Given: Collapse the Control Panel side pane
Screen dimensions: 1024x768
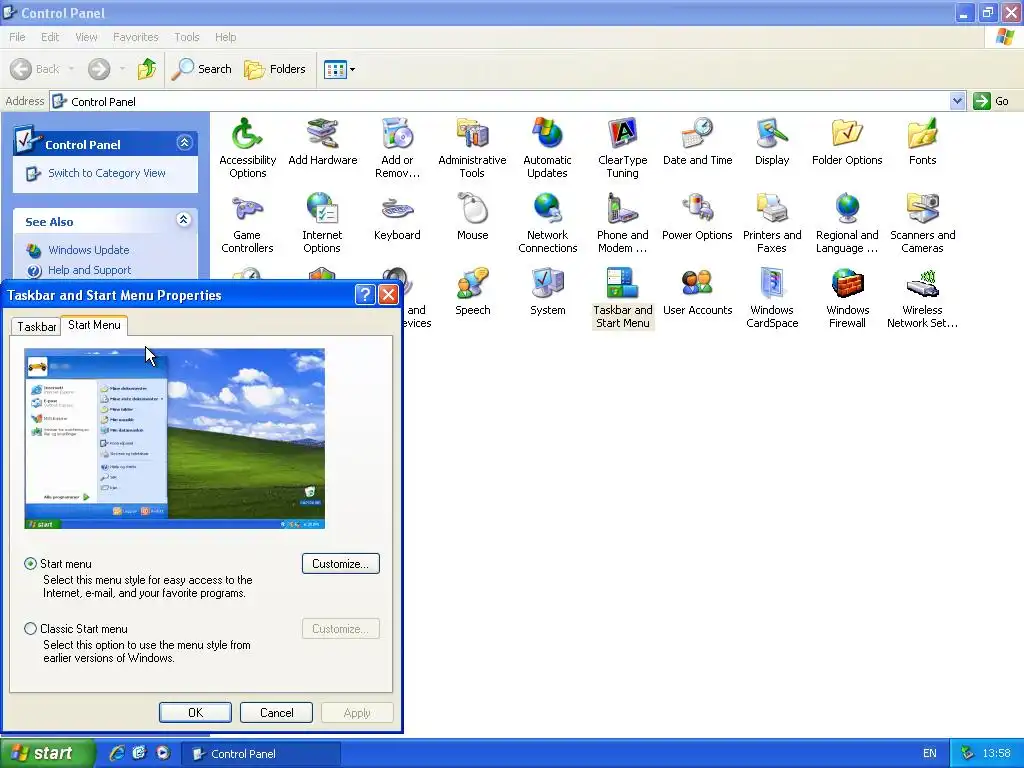Looking at the screenshot, I should click(185, 143).
